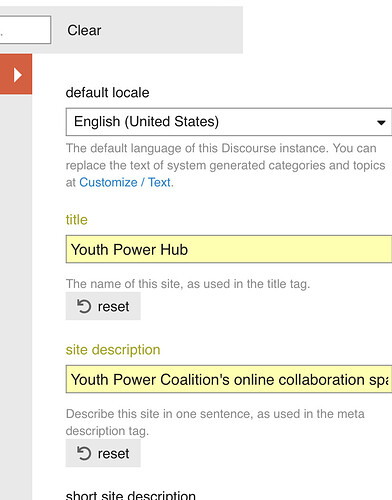Click the orange right-arrow sidebar tab
Screen dimensions: 392x500
click(16, 74)
